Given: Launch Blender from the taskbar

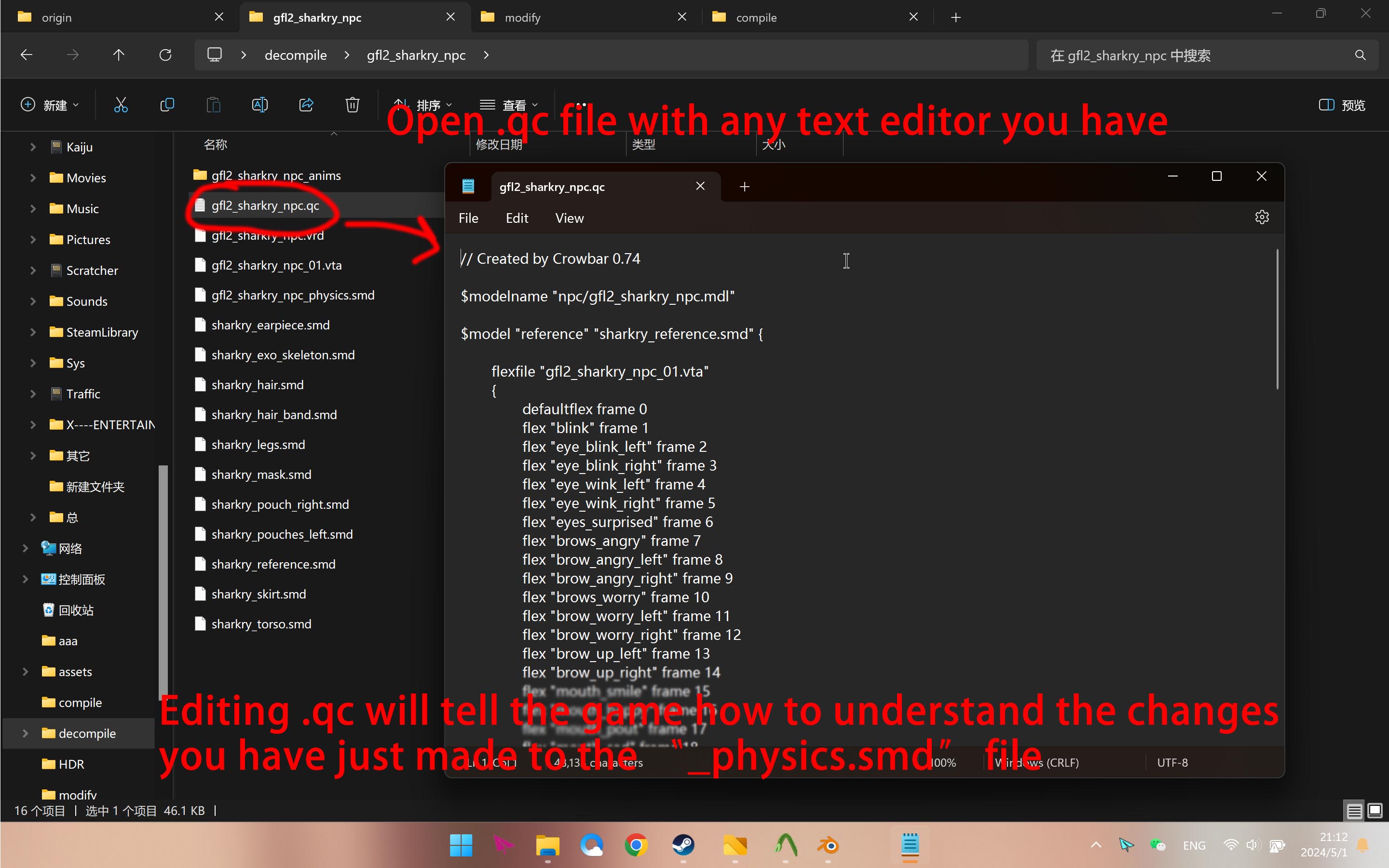Looking at the screenshot, I should click(828, 846).
